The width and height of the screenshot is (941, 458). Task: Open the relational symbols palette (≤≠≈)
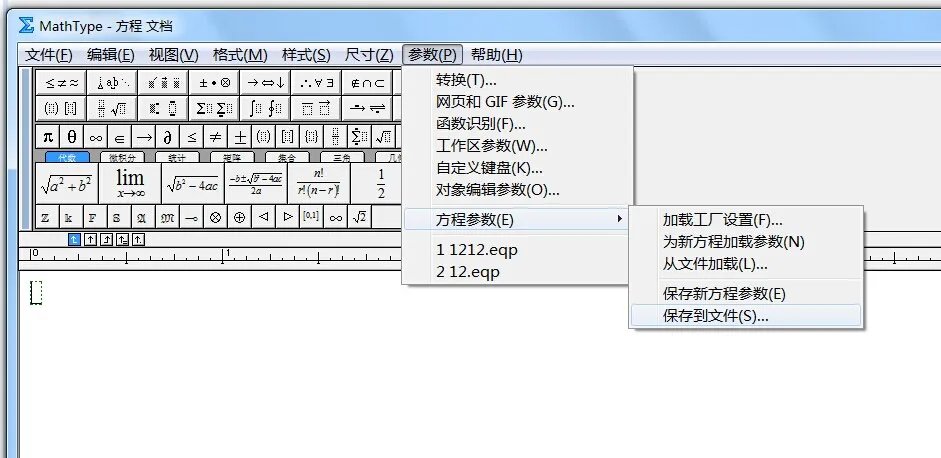point(61,83)
